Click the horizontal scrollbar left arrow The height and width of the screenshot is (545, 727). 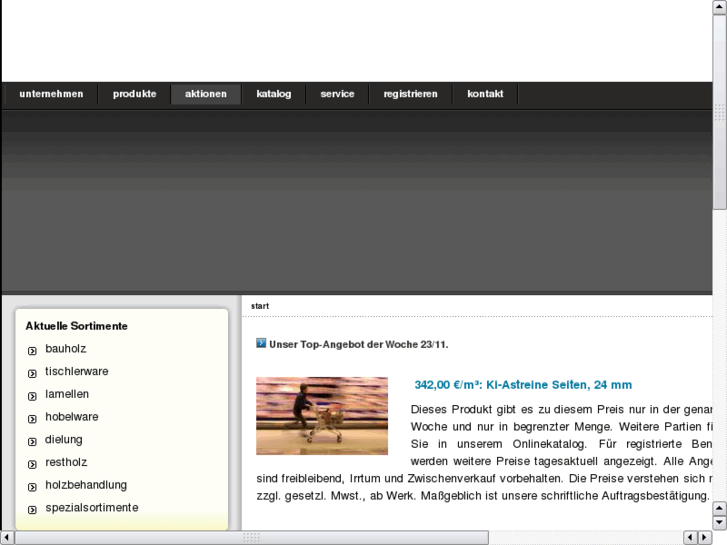[x=7, y=538]
